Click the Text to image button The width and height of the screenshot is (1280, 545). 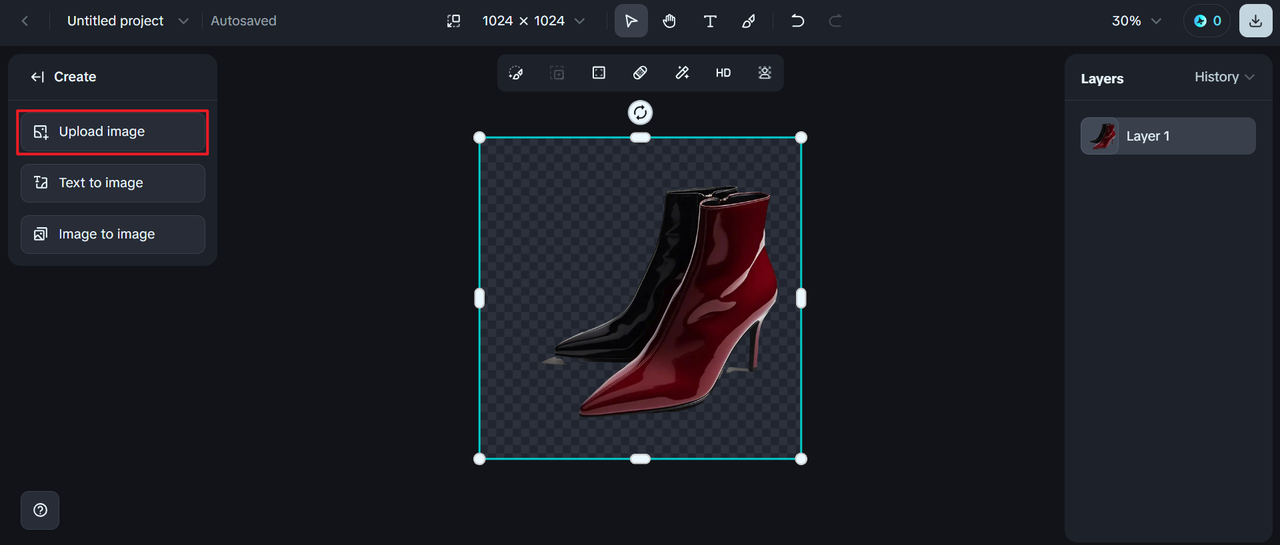112,183
